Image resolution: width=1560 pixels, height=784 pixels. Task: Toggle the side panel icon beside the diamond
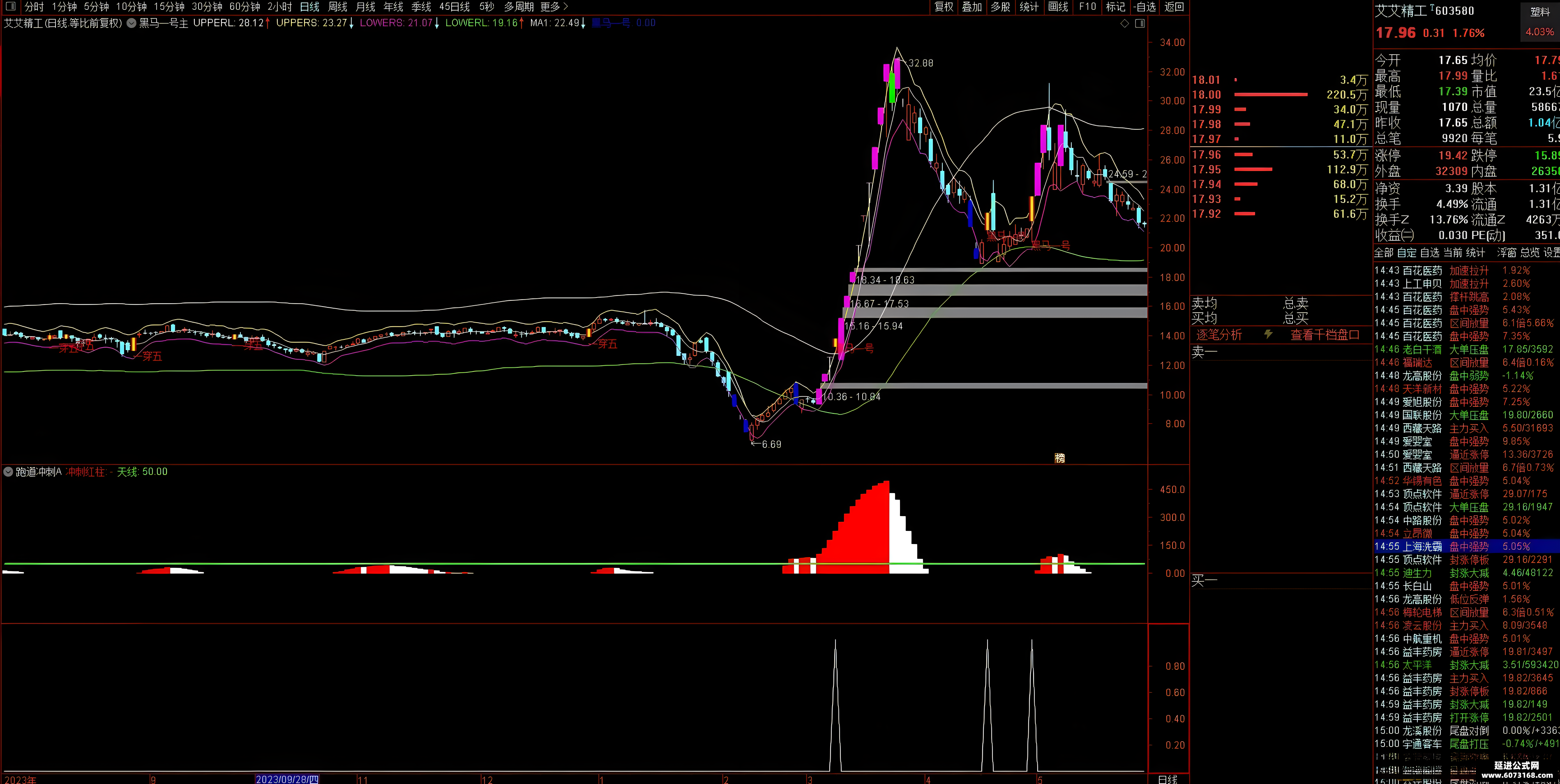click(x=1140, y=23)
